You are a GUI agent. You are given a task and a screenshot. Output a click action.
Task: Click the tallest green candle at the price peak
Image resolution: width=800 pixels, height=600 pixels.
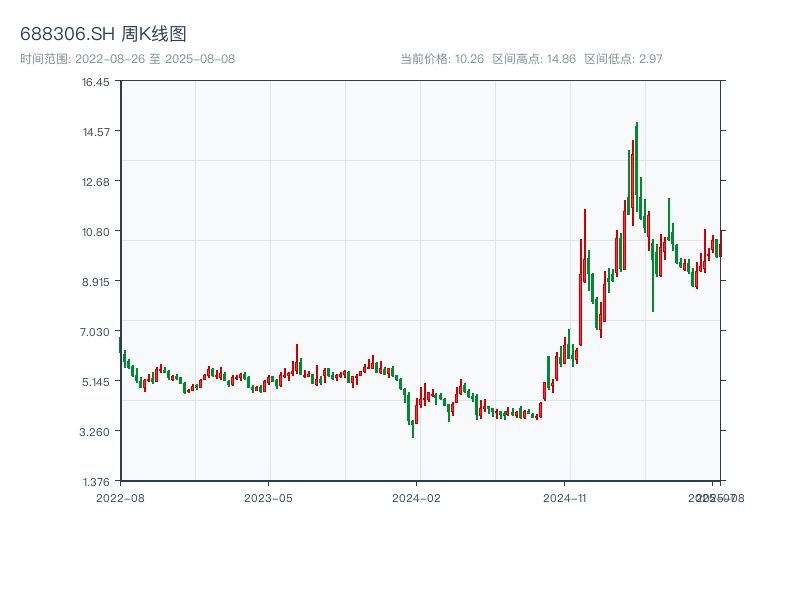tap(637, 168)
